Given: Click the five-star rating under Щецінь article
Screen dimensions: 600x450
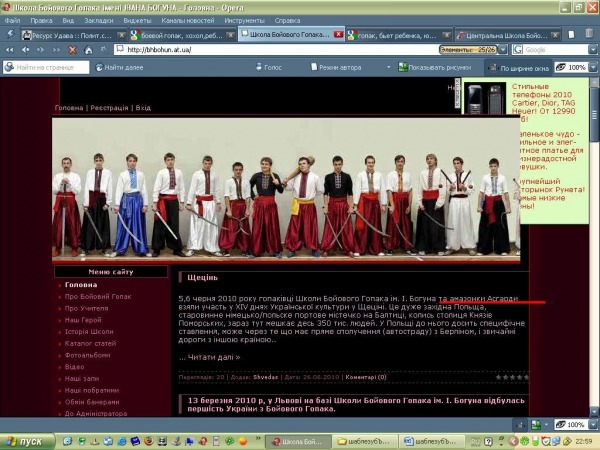Looking at the screenshot, I should (x=512, y=377).
